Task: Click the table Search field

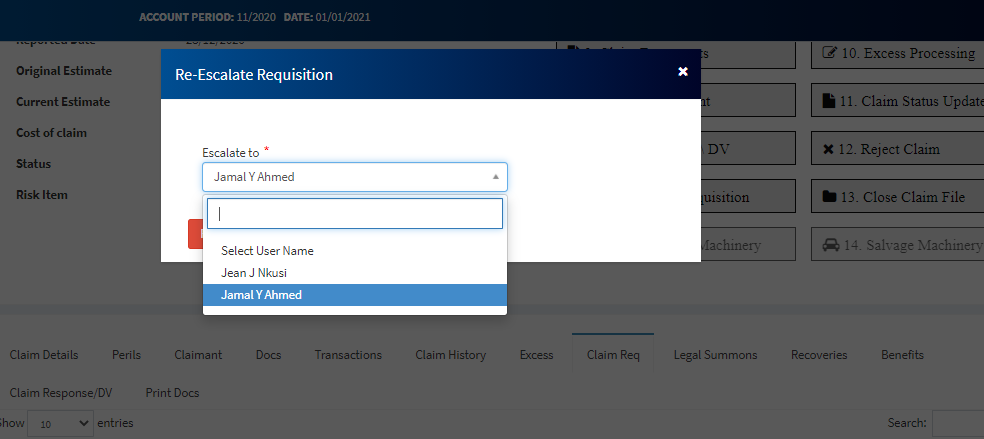Action: pos(957,423)
